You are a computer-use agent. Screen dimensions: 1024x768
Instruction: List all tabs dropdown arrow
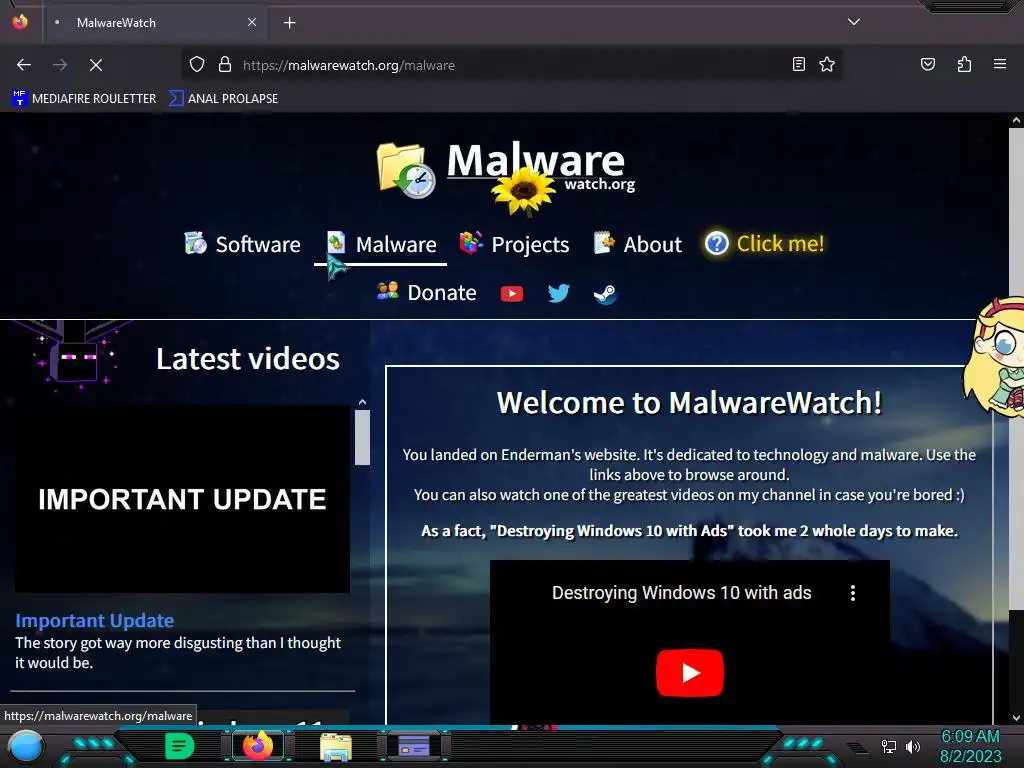853,22
